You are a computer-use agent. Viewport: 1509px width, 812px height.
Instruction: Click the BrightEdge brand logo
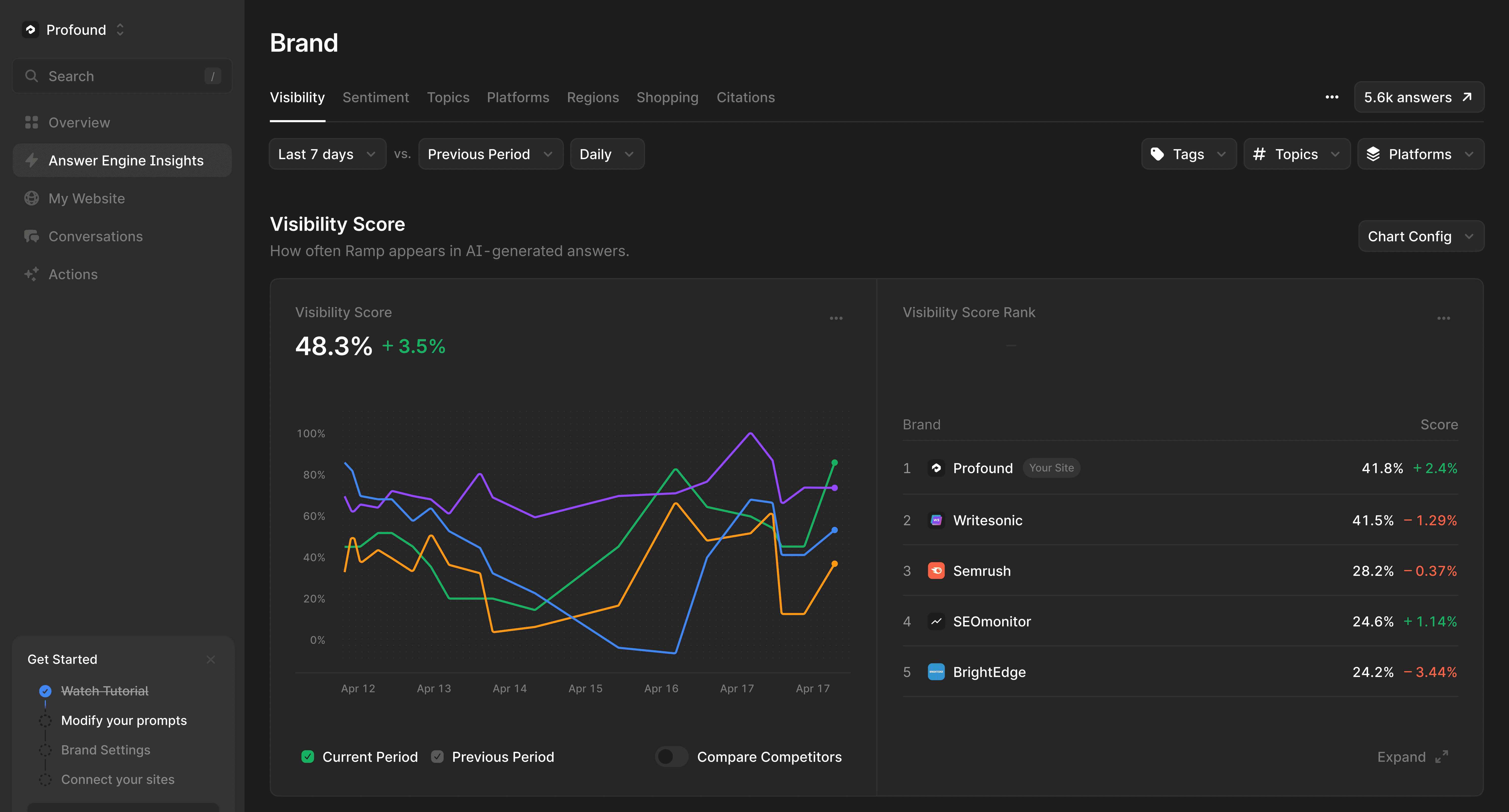[936, 671]
